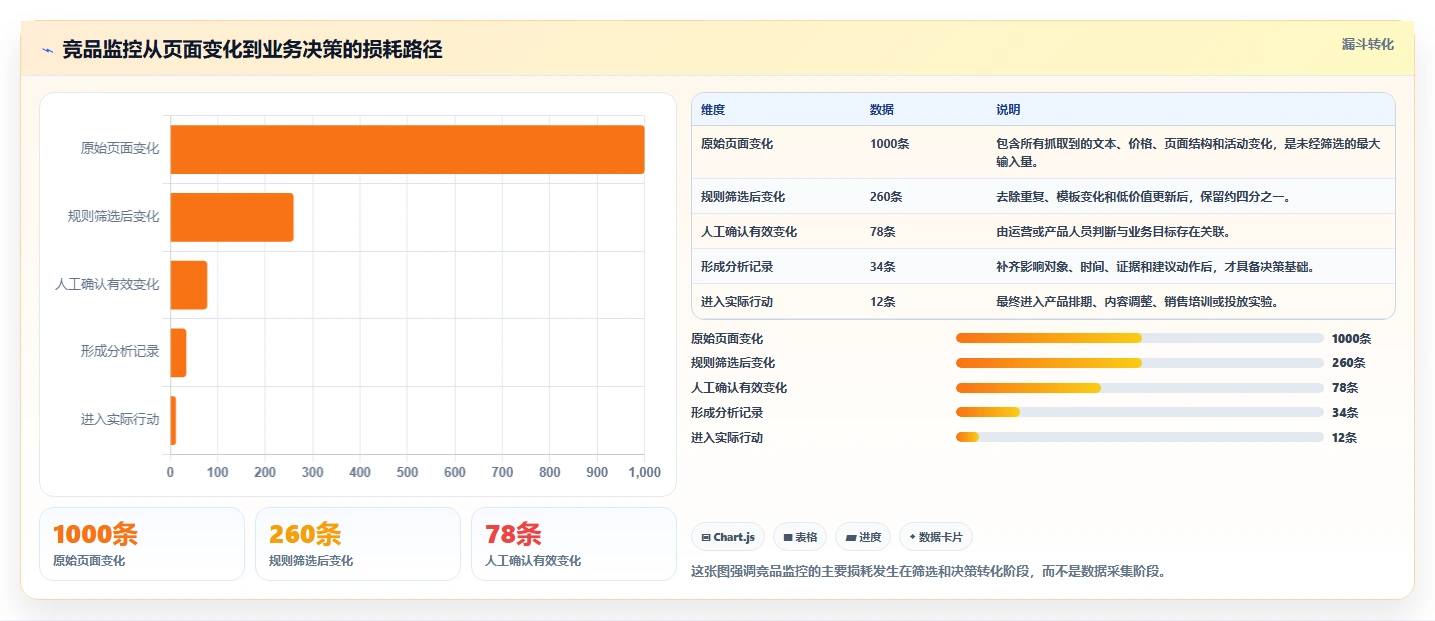The width and height of the screenshot is (1435, 621).
Task: Open the 78条 data card
Action: 574,544
